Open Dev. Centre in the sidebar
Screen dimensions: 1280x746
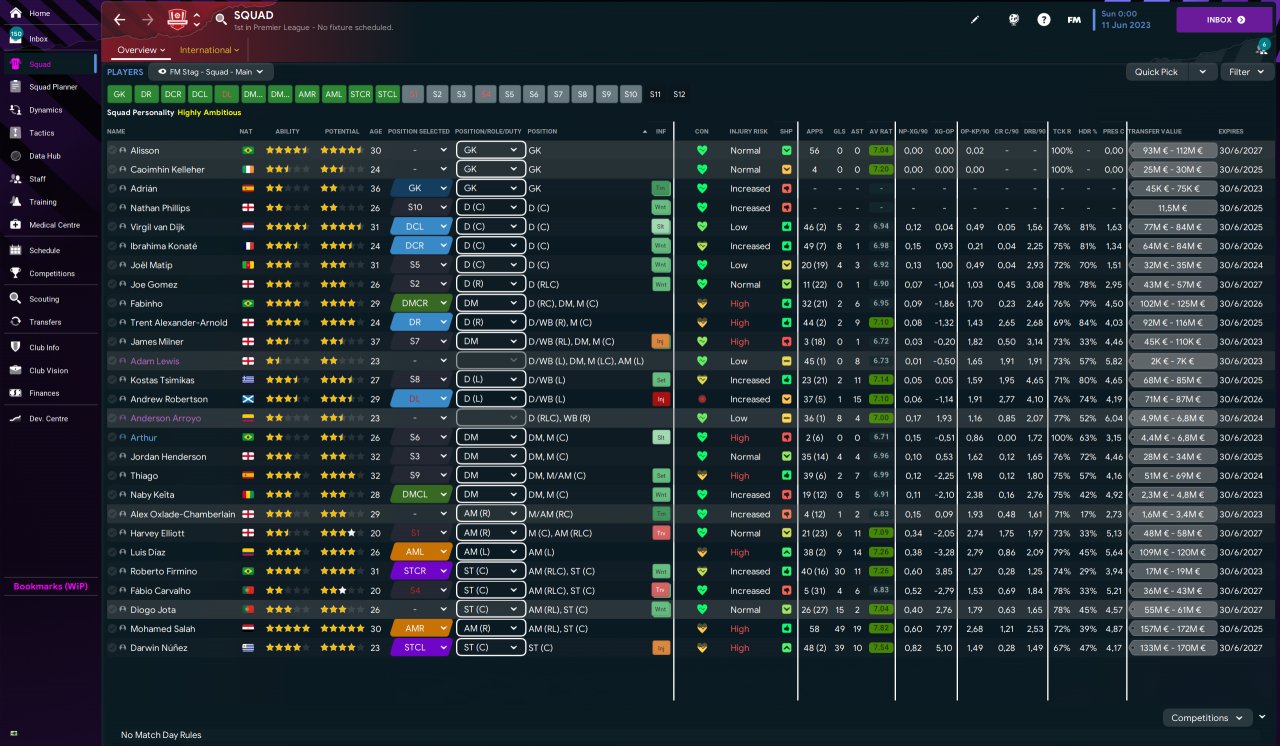[x=48, y=418]
